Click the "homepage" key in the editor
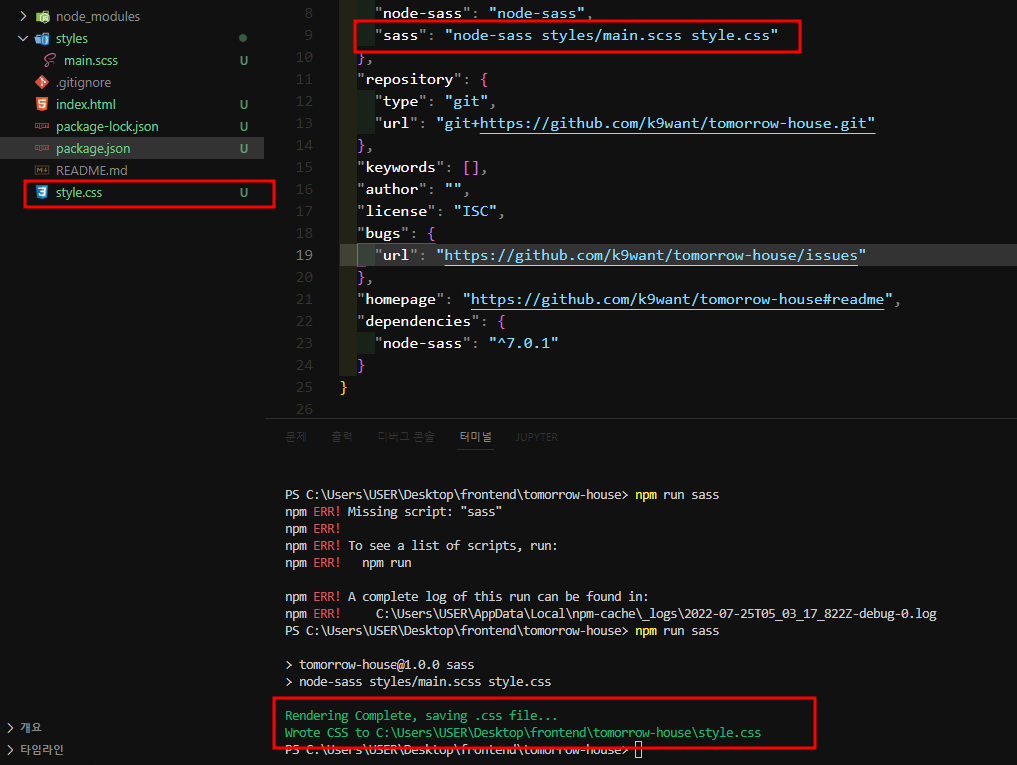 tap(400, 299)
